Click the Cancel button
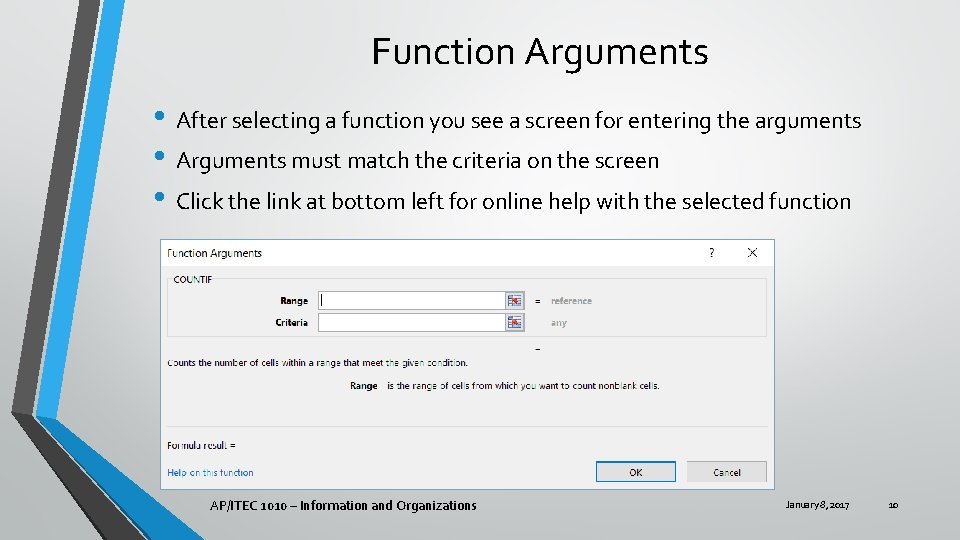Viewport: 960px width, 540px height. (727, 472)
